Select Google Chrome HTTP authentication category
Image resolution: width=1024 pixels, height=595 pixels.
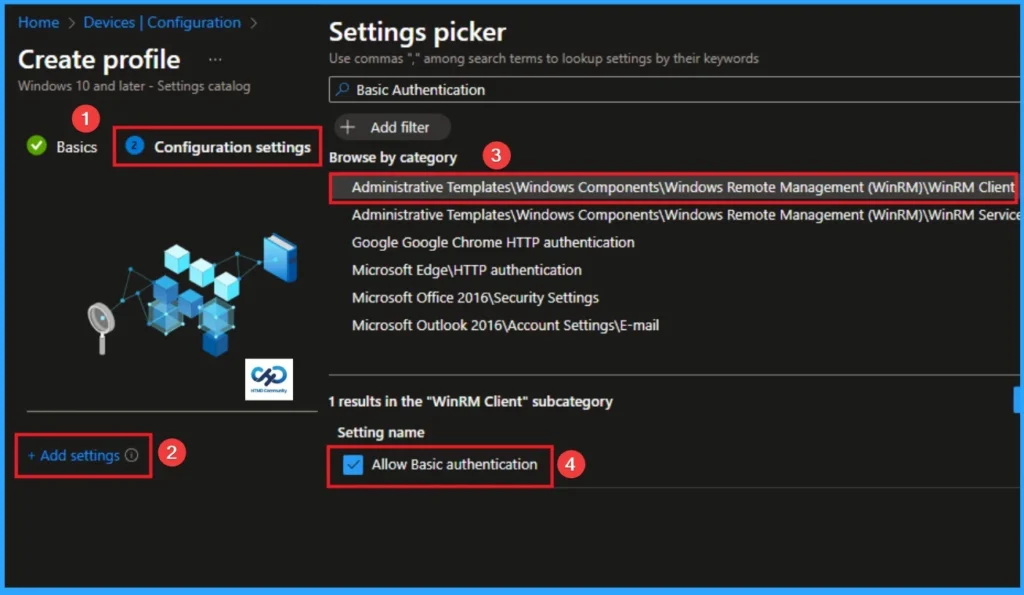pyautogui.click(x=494, y=242)
